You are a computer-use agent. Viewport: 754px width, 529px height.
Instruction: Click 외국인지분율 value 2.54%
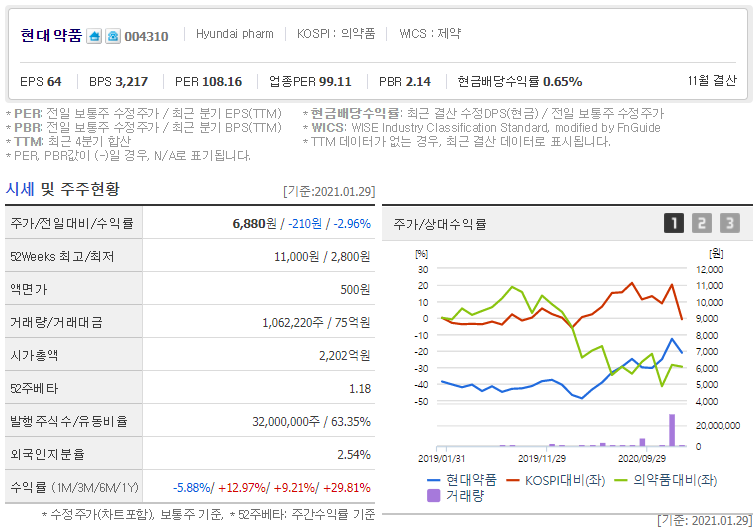pos(354,454)
